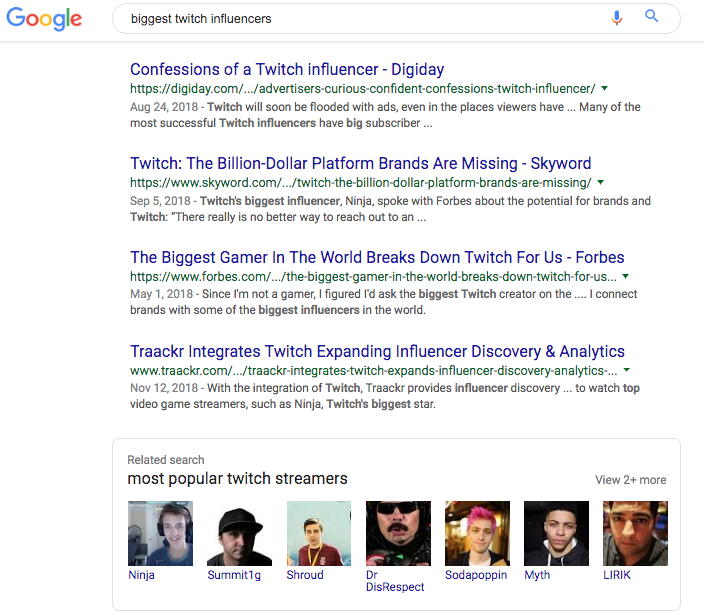
Task: Click the www.skyword.com green URL text
Action: [x=361, y=183]
